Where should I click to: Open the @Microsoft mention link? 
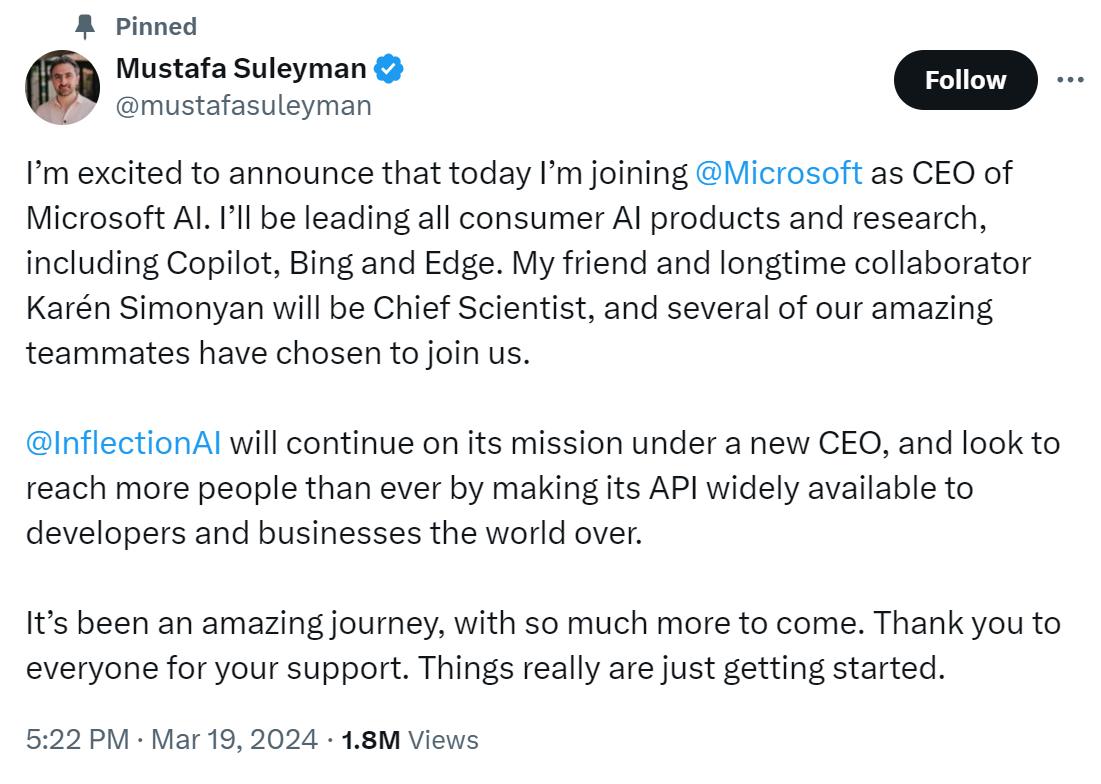pyautogui.click(x=778, y=172)
